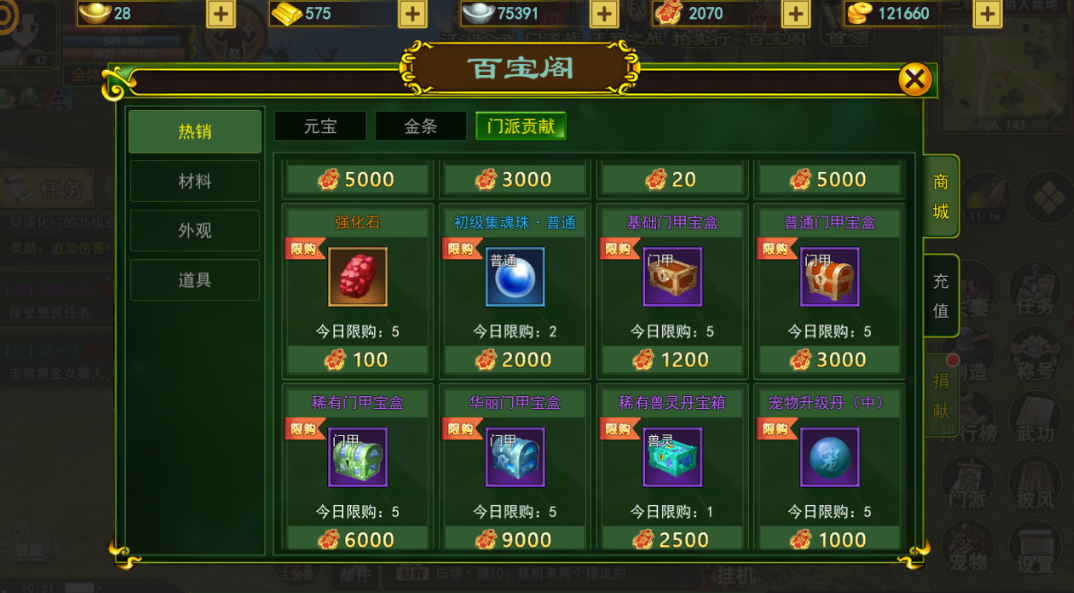Buy 强化石 with the 100 price button
1074x593 pixels.
pos(358,359)
